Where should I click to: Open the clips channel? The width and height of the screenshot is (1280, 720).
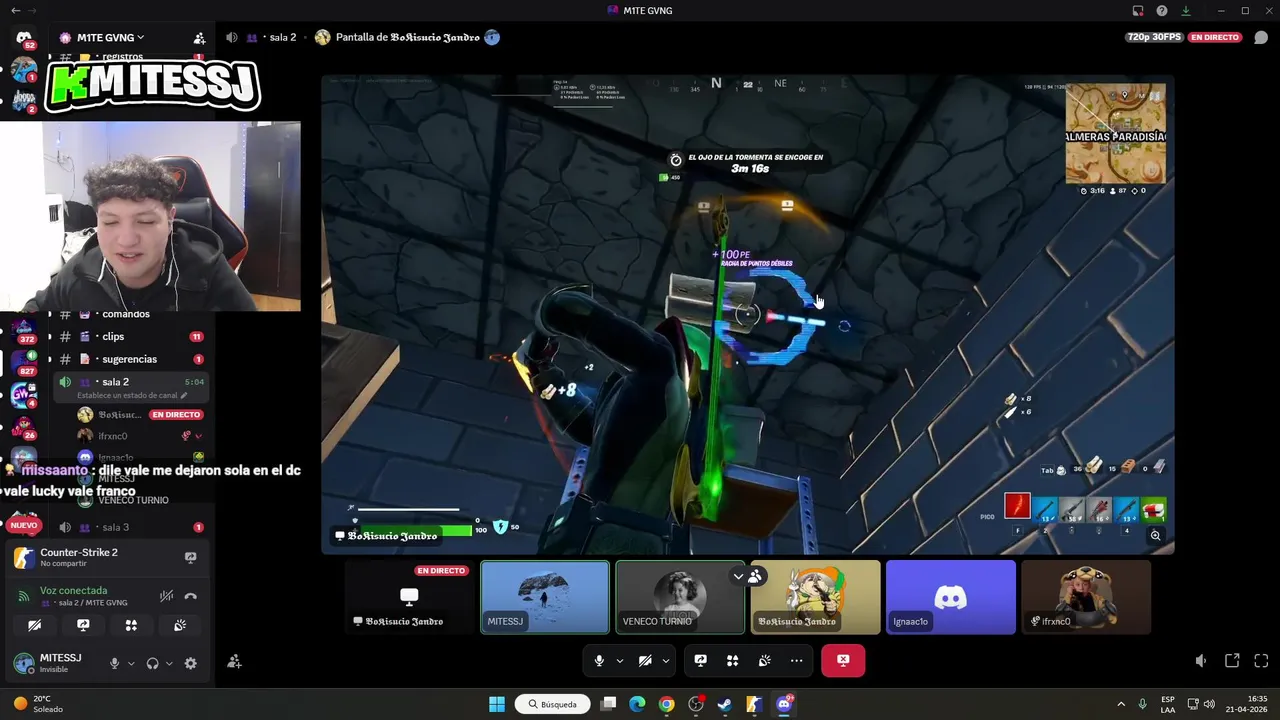pos(129,337)
